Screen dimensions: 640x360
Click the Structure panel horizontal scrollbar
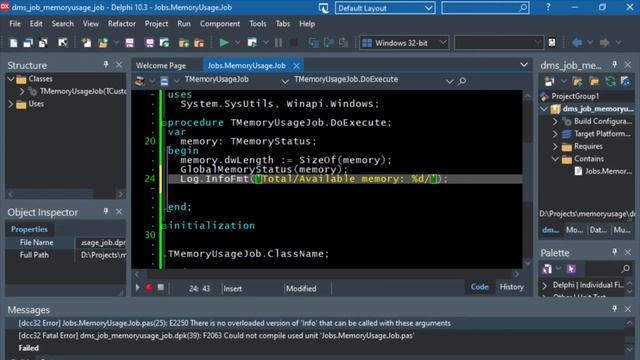pyautogui.click(x=65, y=194)
